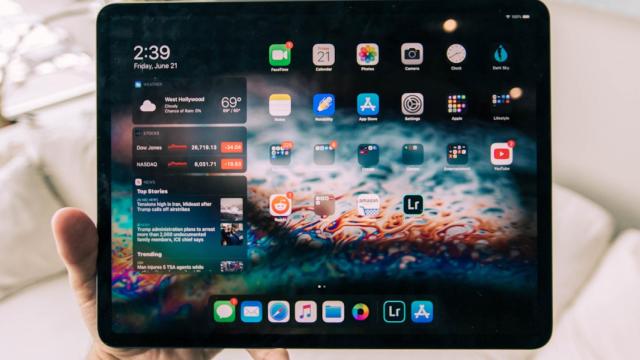640x360 pixels.
Task: Open the Apple folder
Action: point(457,104)
